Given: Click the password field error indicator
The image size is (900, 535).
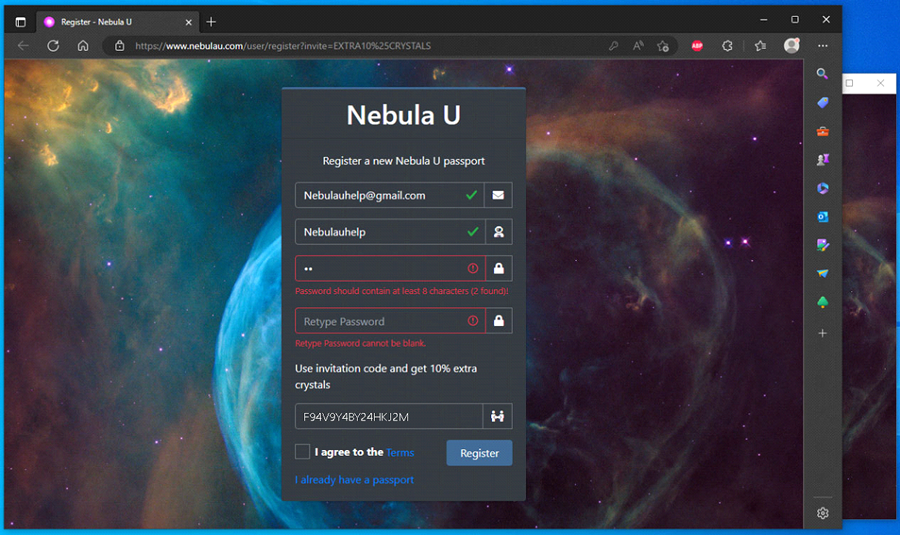Looking at the screenshot, I should click(x=473, y=268).
